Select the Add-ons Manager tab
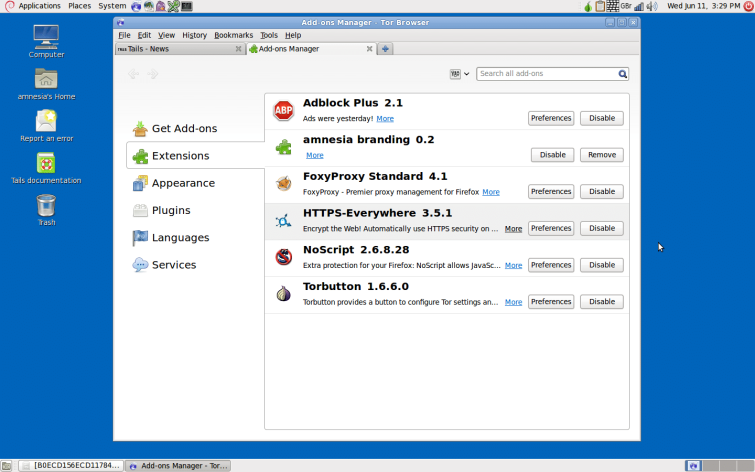 (x=311, y=49)
